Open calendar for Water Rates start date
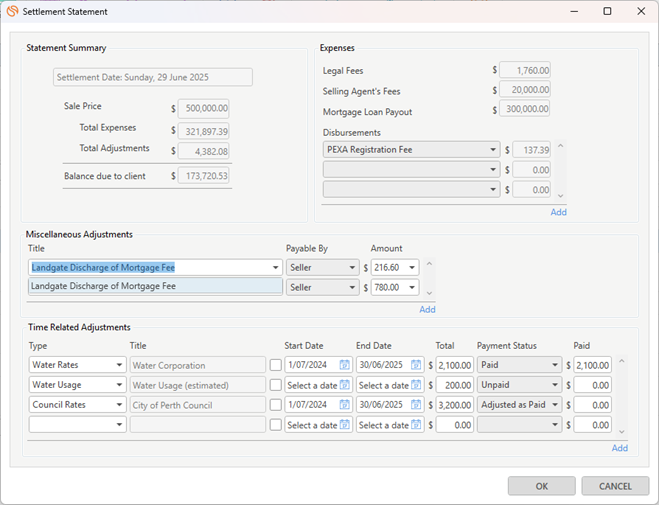 345,365
